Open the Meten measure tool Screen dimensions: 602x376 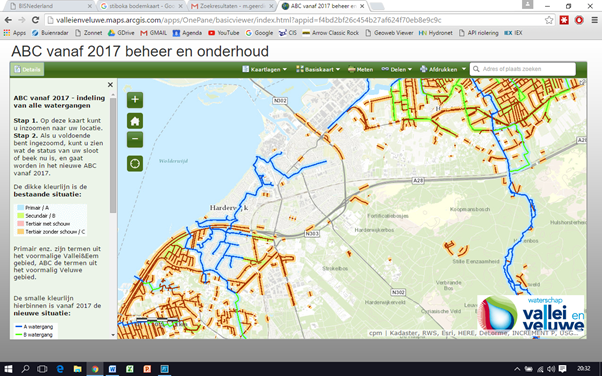(361, 70)
